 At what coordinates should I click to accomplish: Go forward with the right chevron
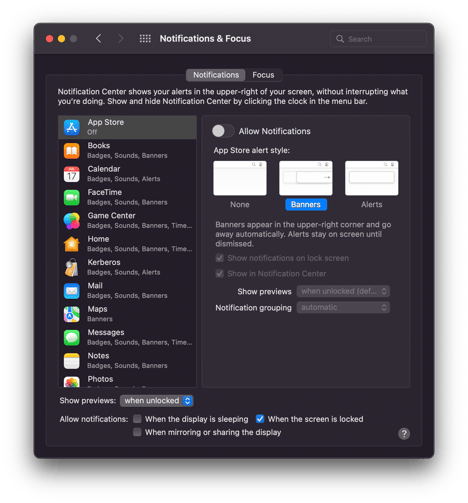[121, 39]
